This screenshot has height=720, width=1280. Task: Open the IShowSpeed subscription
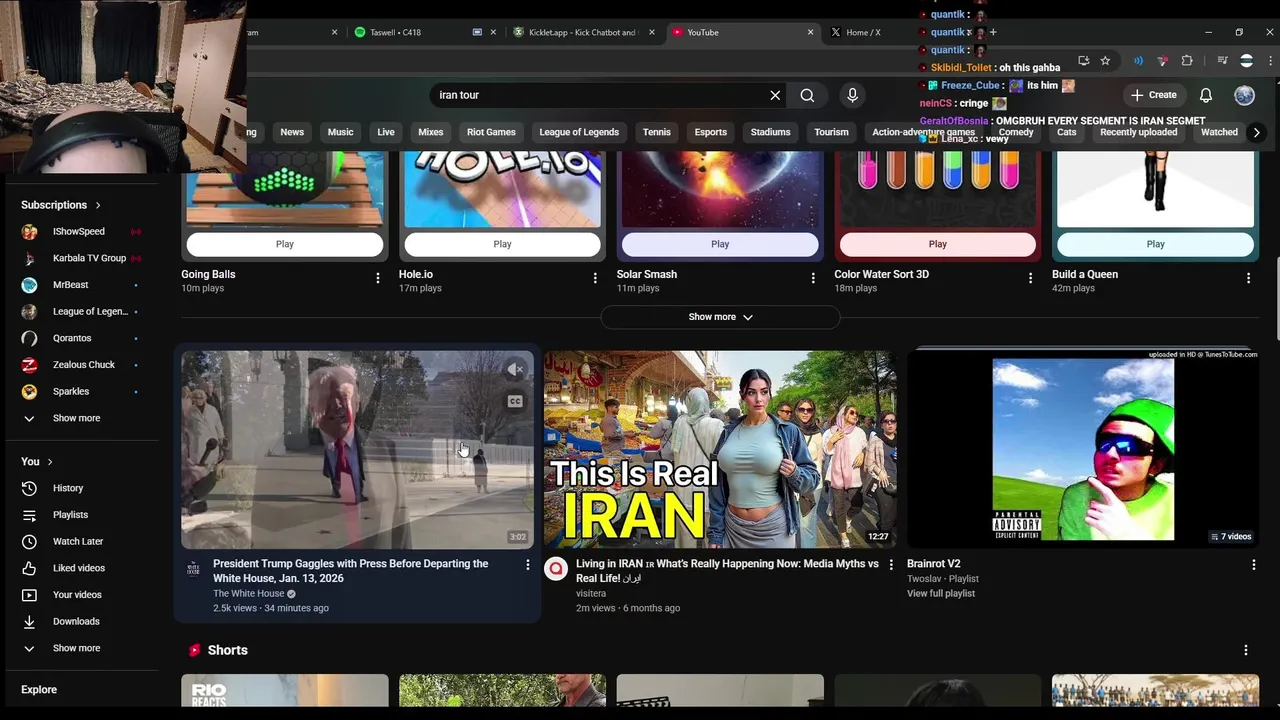pos(81,231)
